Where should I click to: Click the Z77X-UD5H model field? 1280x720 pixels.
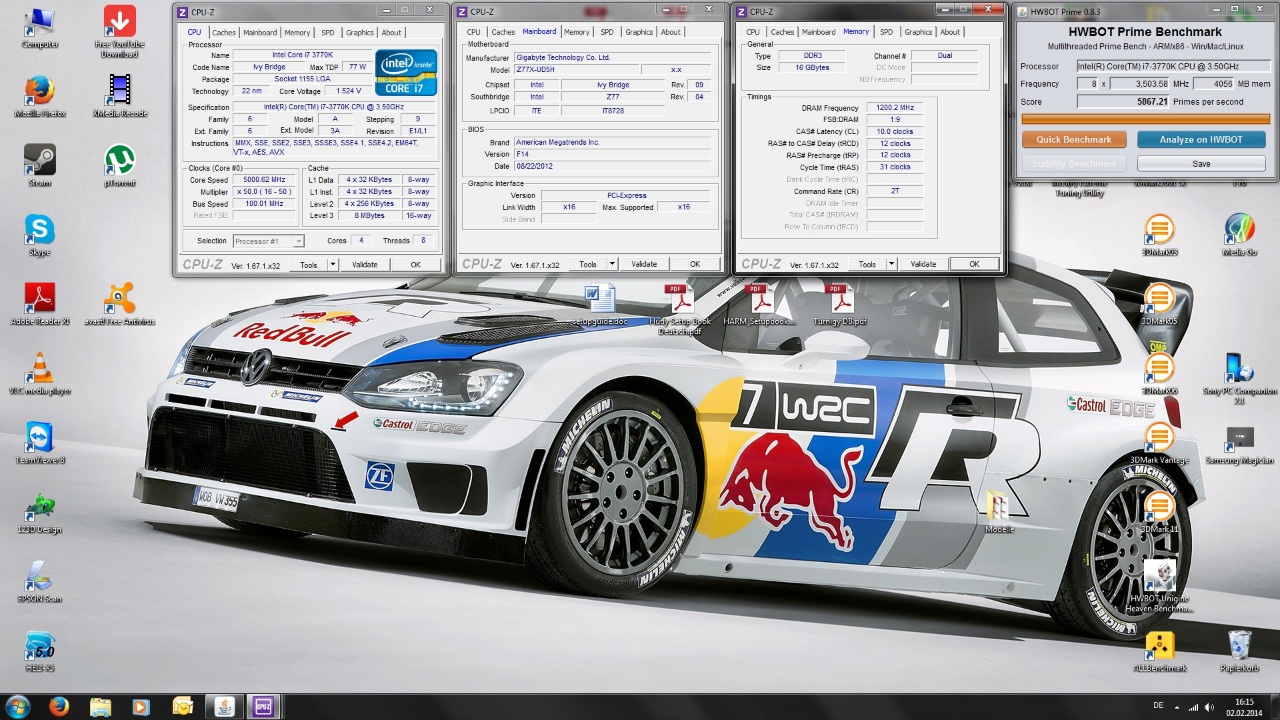576,70
